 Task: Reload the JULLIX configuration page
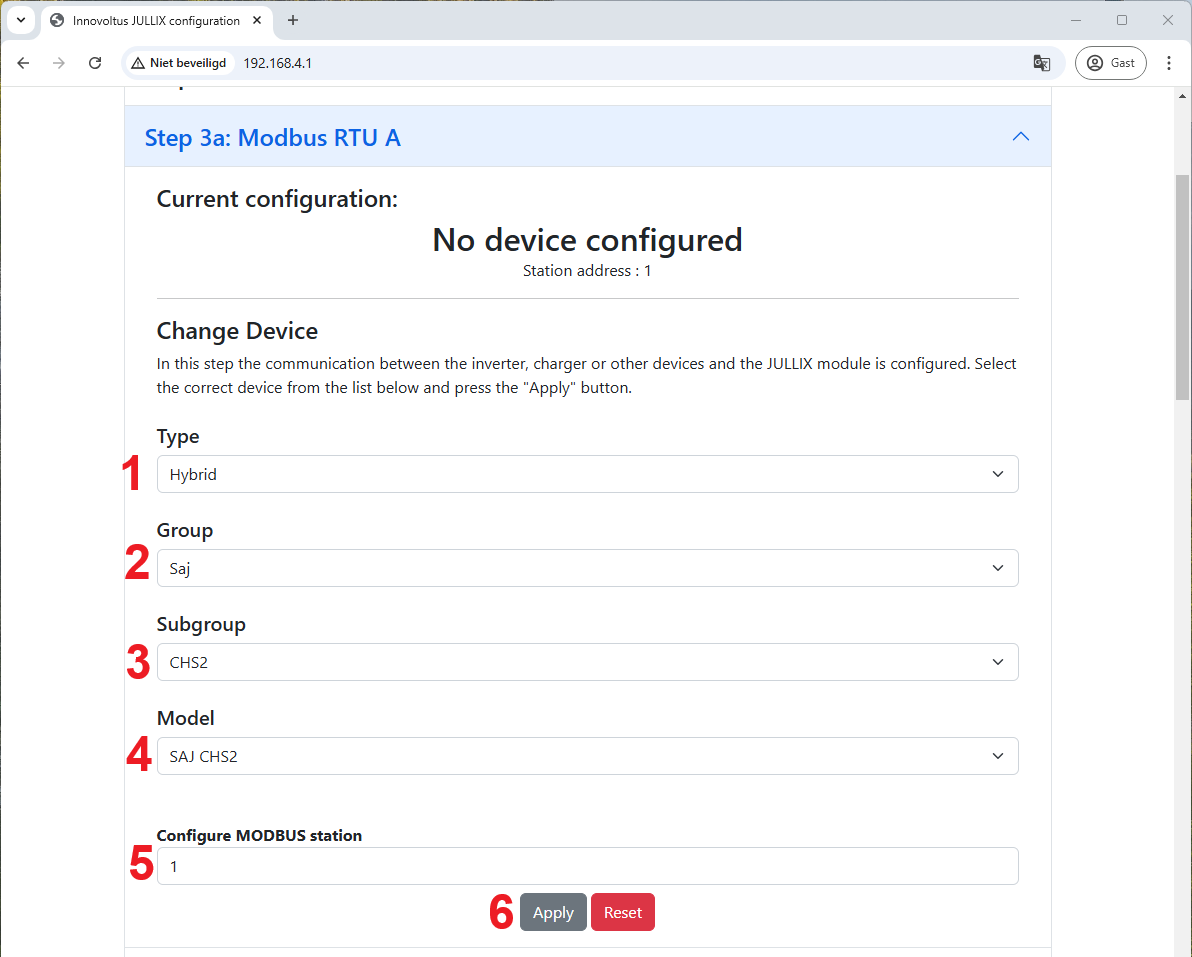(95, 63)
